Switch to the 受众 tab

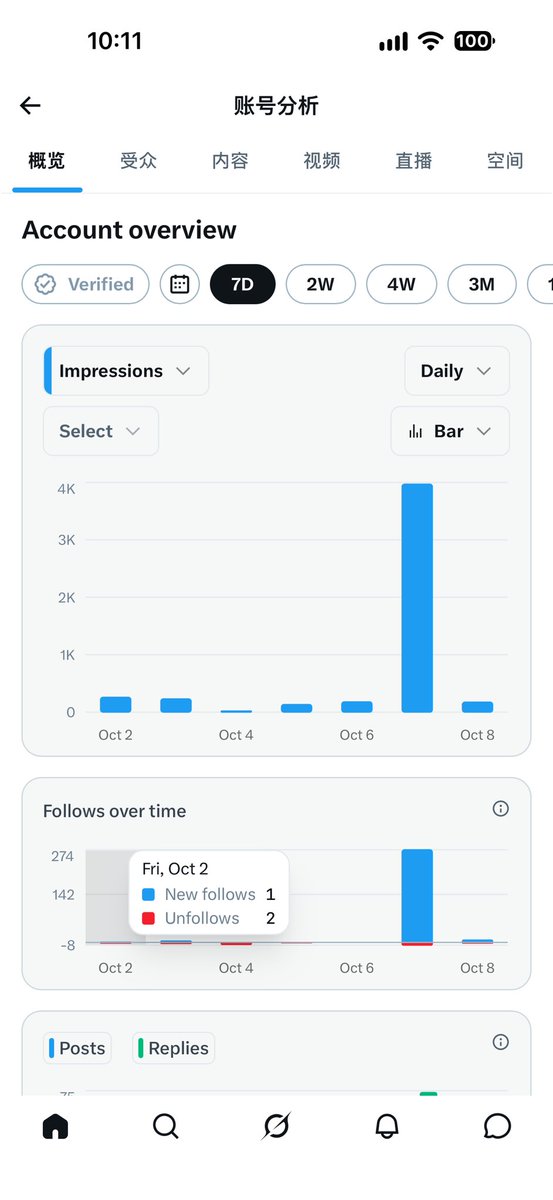(139, 160)
